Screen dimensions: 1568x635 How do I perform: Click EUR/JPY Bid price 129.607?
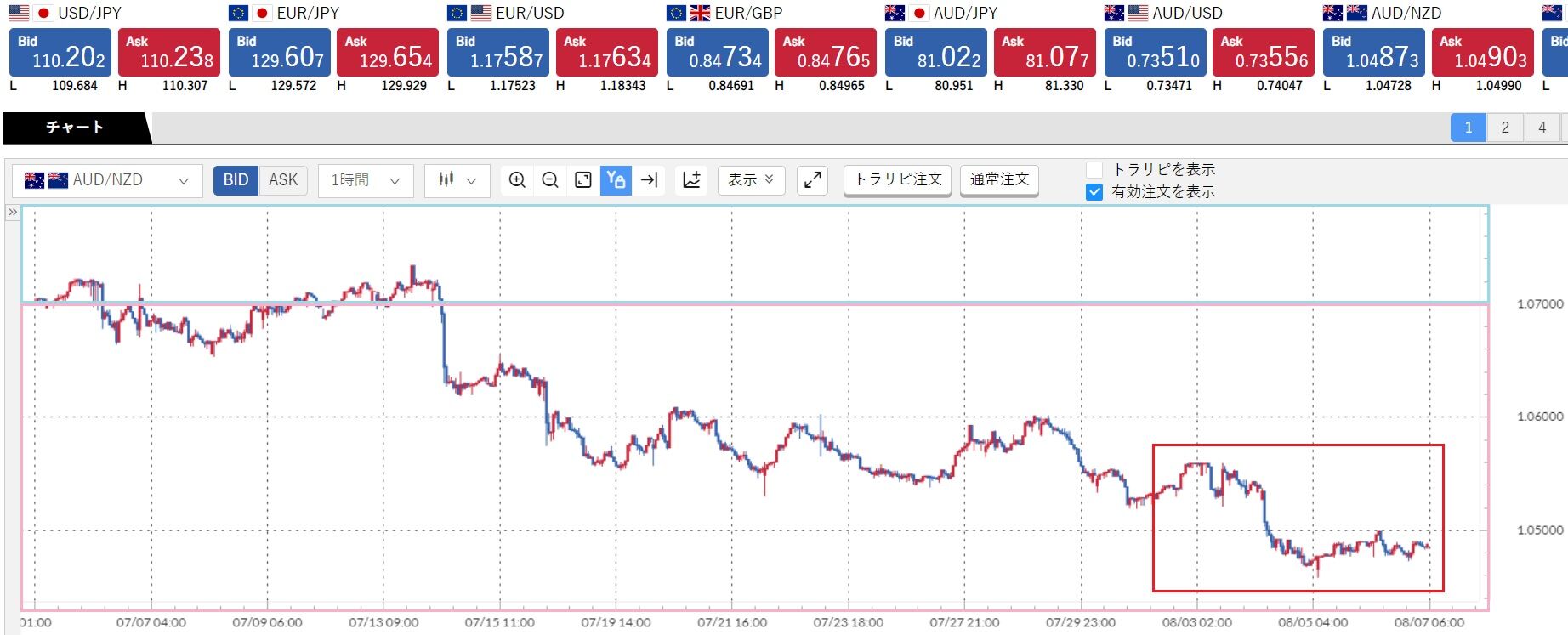pos(280,52)
